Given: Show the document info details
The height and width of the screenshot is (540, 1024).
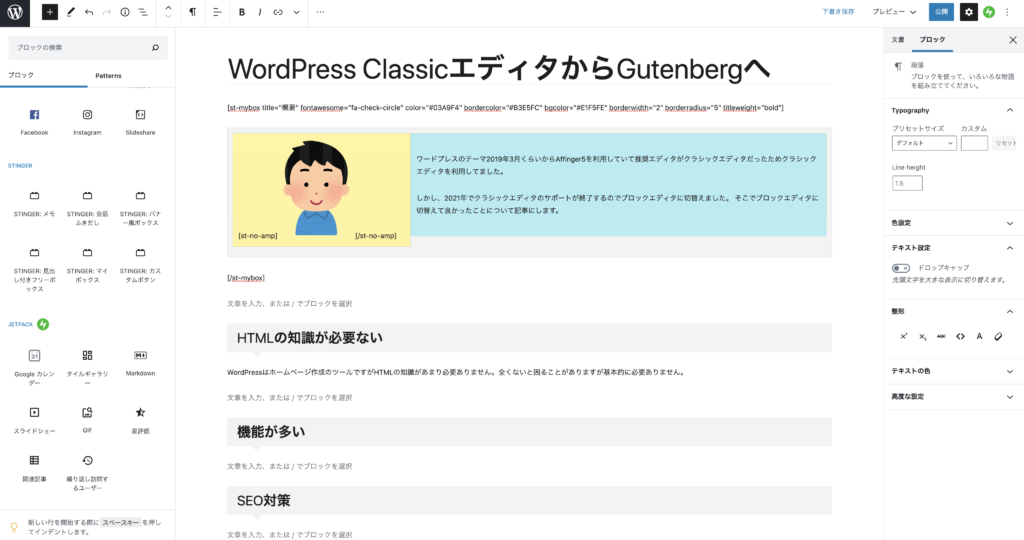Looking at the screenshot, I should coord(125,12).
